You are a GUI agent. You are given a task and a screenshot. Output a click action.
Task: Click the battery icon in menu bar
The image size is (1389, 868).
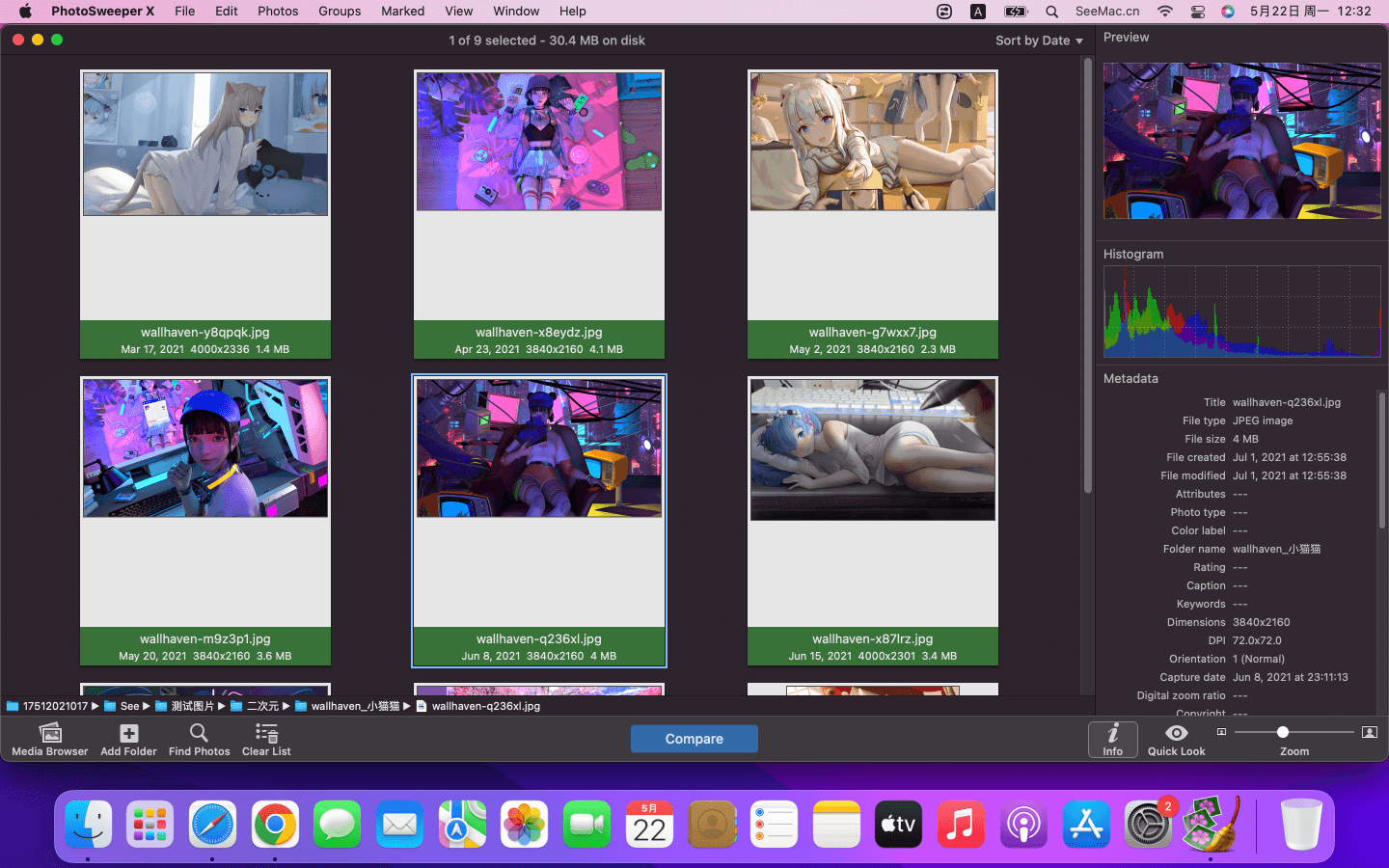click(1016, 12)
